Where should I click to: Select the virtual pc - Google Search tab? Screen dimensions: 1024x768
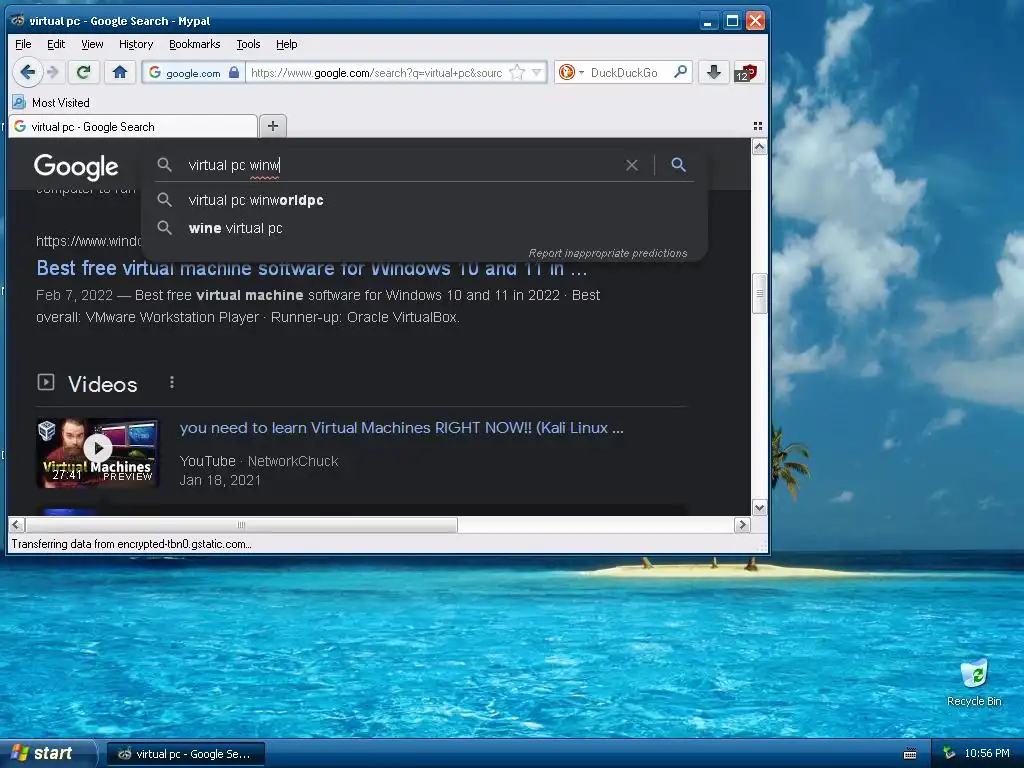pyautogui.click(x=133, y=127)
